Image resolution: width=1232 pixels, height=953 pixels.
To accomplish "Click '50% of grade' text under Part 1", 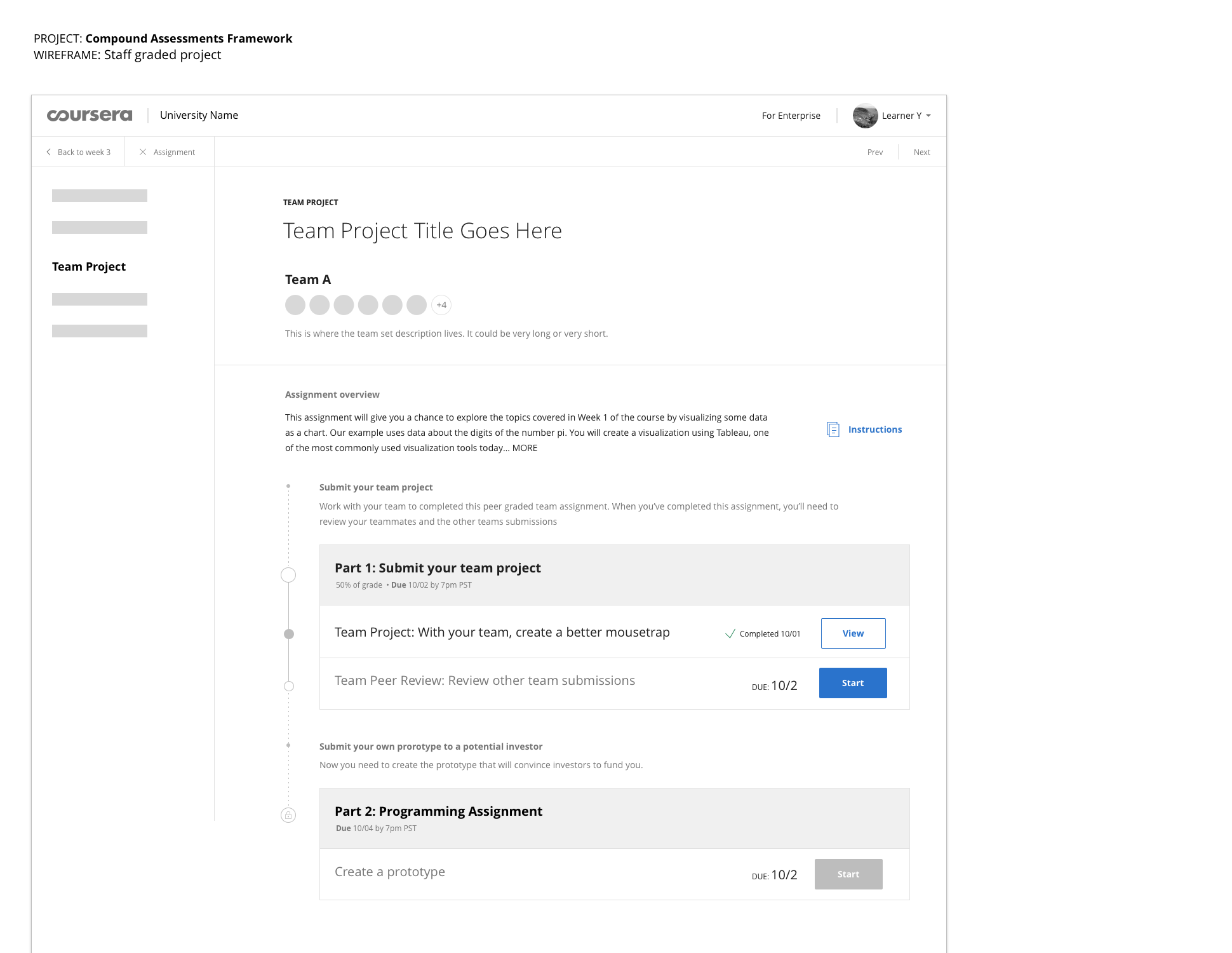I will (359, 585).
